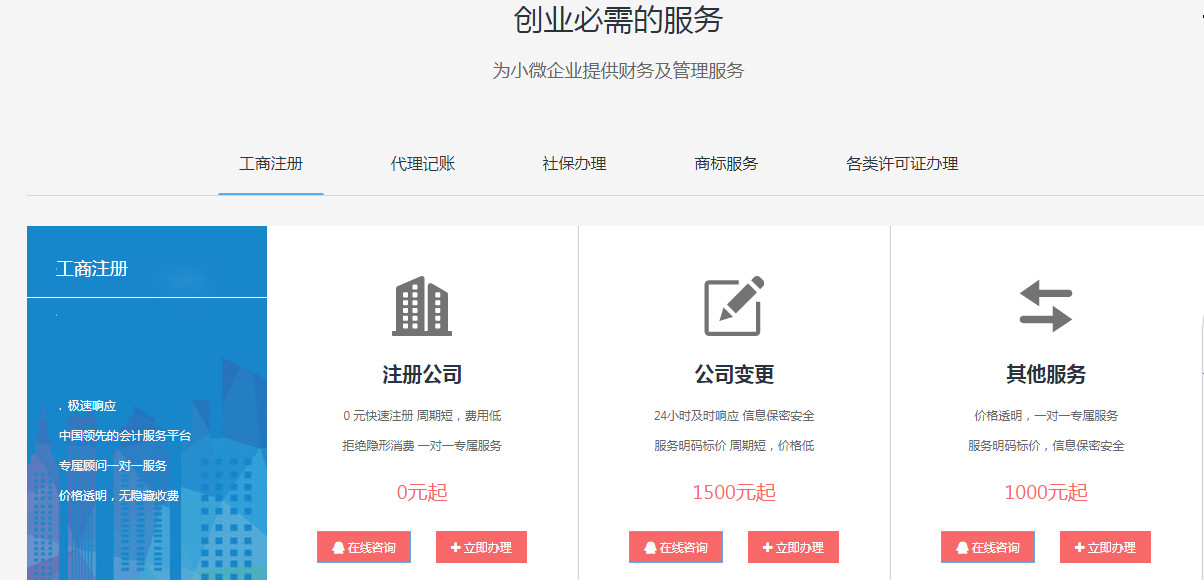Switch to the 代理记账 tab

pyautogui.click(x=423, y=163)
